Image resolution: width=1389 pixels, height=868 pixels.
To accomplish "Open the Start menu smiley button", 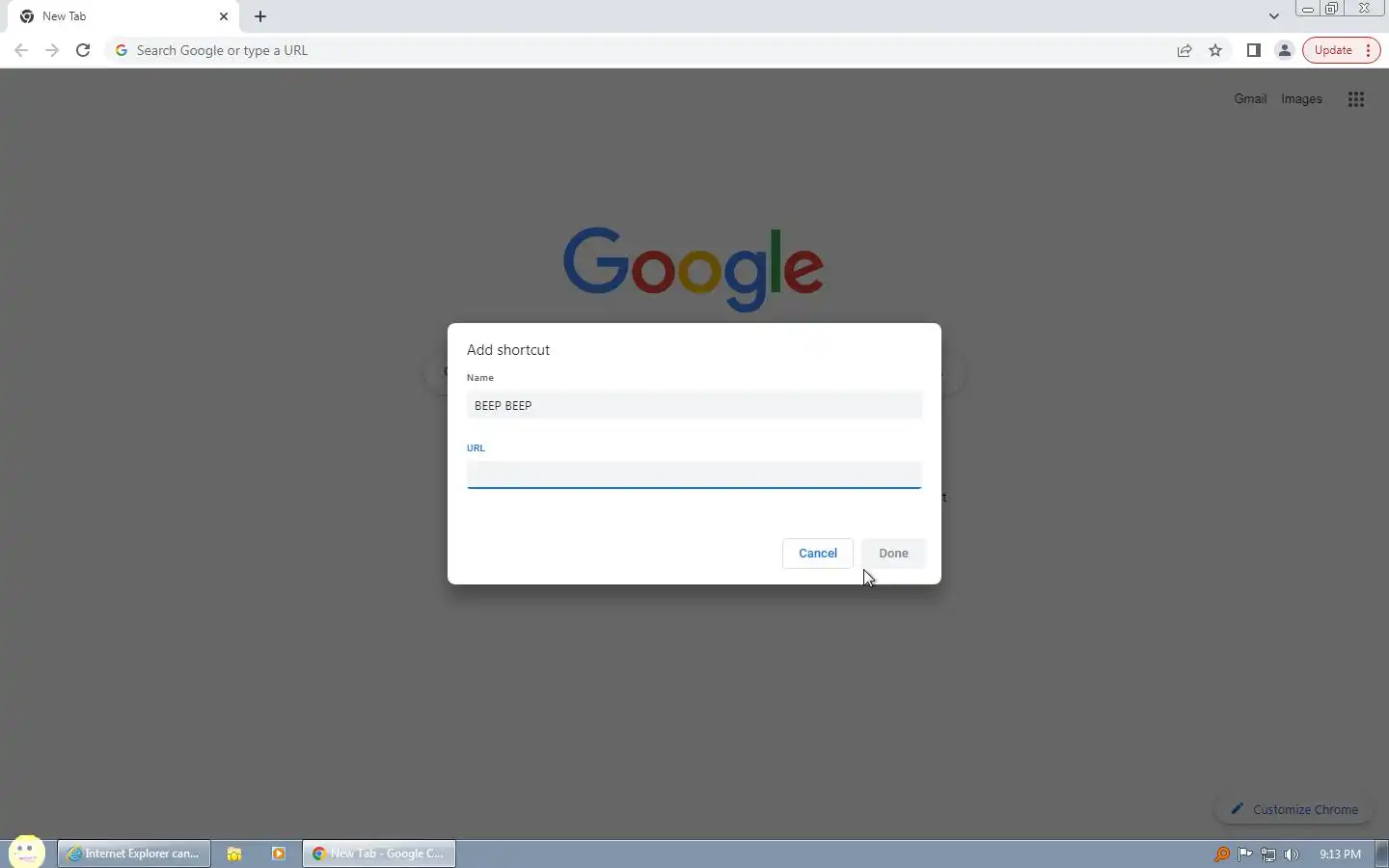I will click(x=27, y=853).
